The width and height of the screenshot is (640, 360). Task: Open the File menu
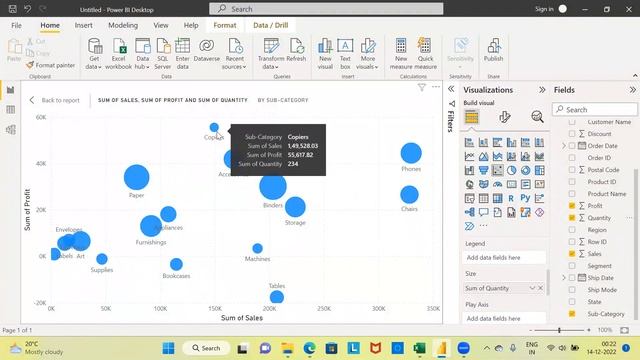click(16, 25)
